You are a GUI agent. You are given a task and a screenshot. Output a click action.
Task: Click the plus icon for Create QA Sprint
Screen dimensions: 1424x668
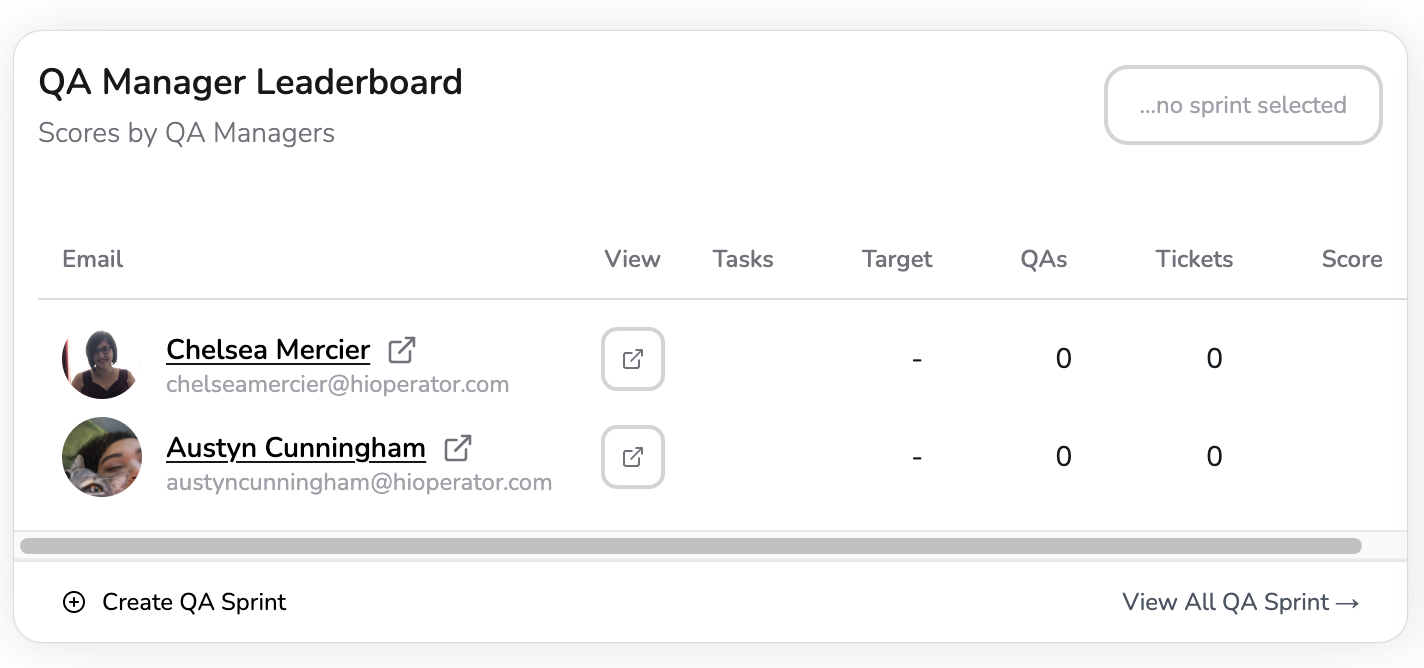pos(74,602)
